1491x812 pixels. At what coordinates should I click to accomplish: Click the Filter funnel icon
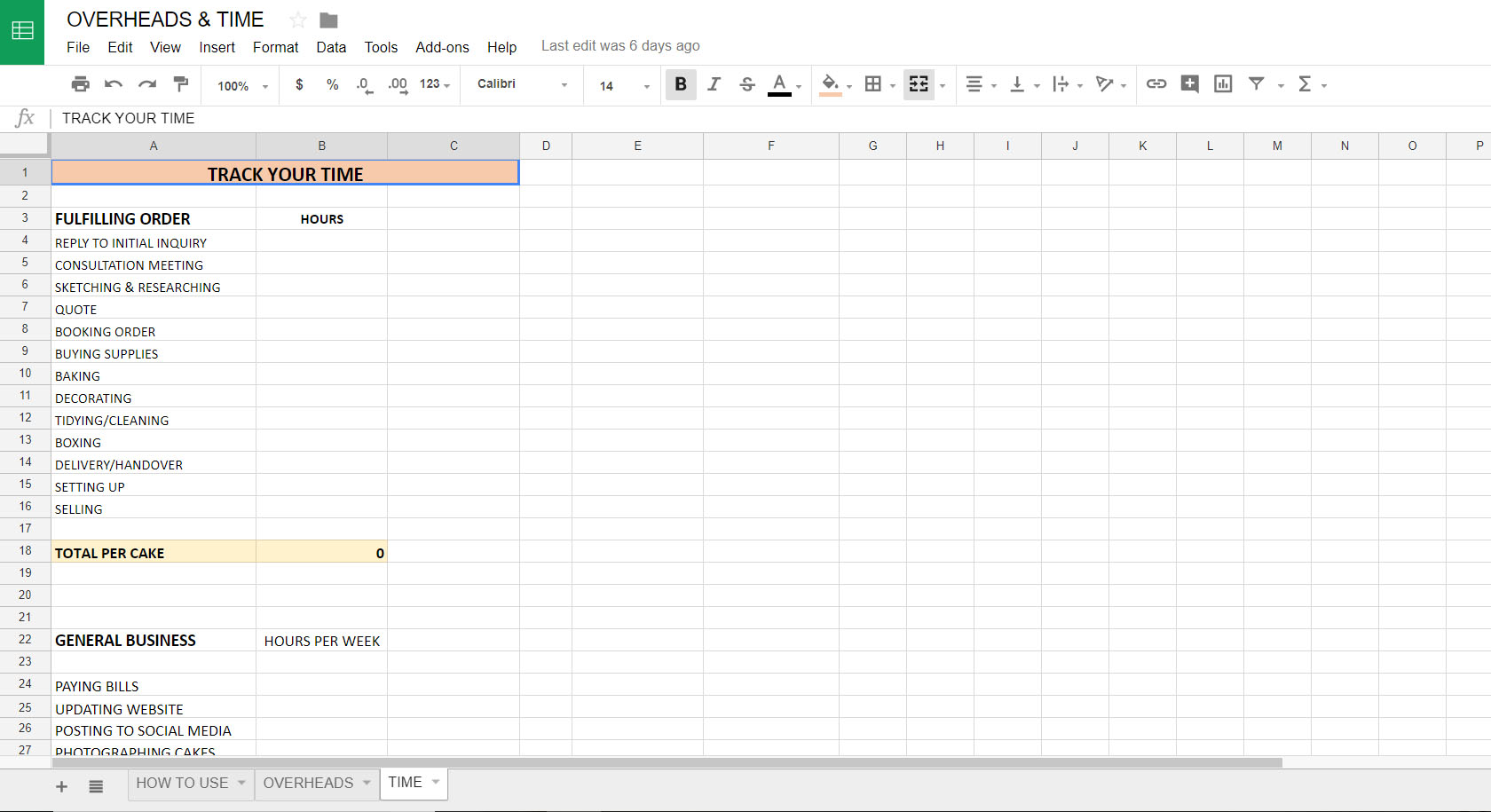[1257, 84]
